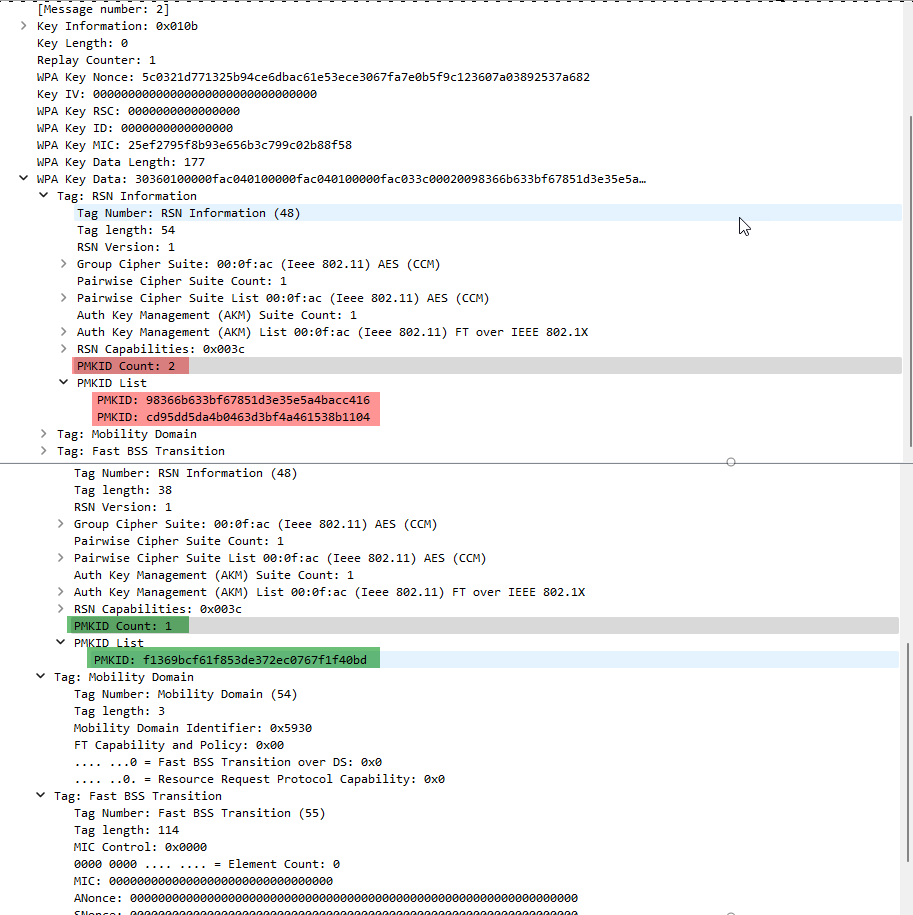The width and height of the screenshot is (913, 915).
Task: Expand the Auth Key Management (AKM) List
Action: (62, 331)
